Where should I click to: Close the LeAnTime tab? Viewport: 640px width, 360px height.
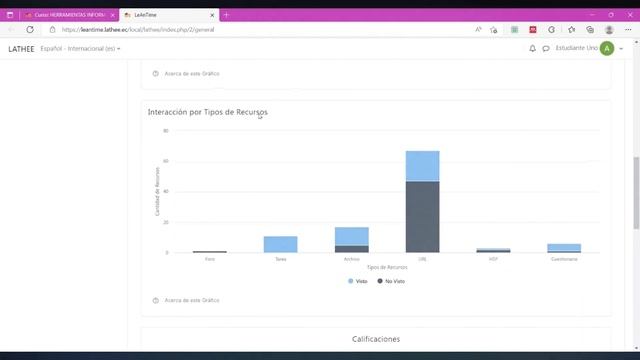pos(212,15)
